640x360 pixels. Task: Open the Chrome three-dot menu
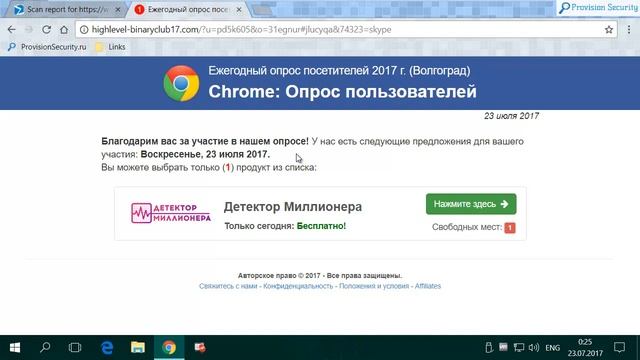[629, 29]
